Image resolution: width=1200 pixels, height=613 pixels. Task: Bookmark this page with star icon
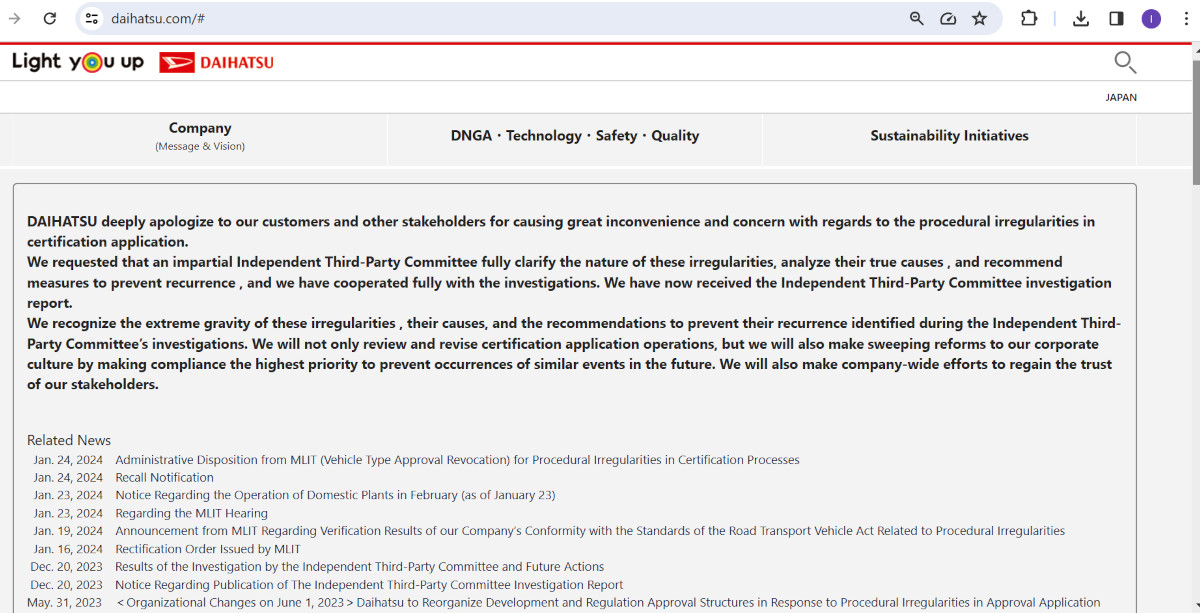pyautogui.click(x=979, y=18)
